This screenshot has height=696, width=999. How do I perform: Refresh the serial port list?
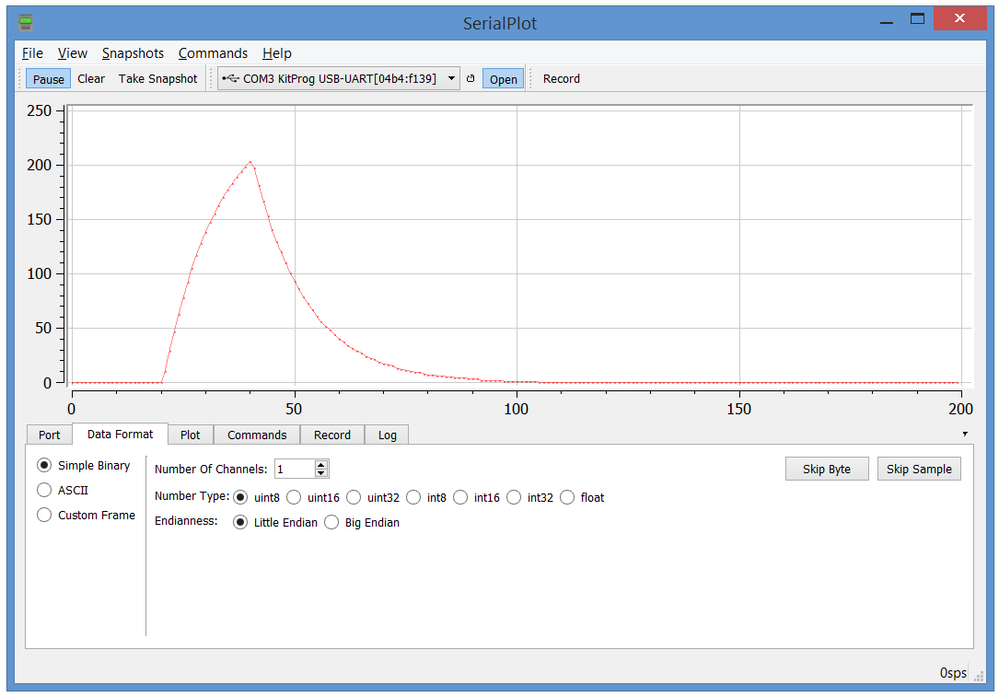471,78
